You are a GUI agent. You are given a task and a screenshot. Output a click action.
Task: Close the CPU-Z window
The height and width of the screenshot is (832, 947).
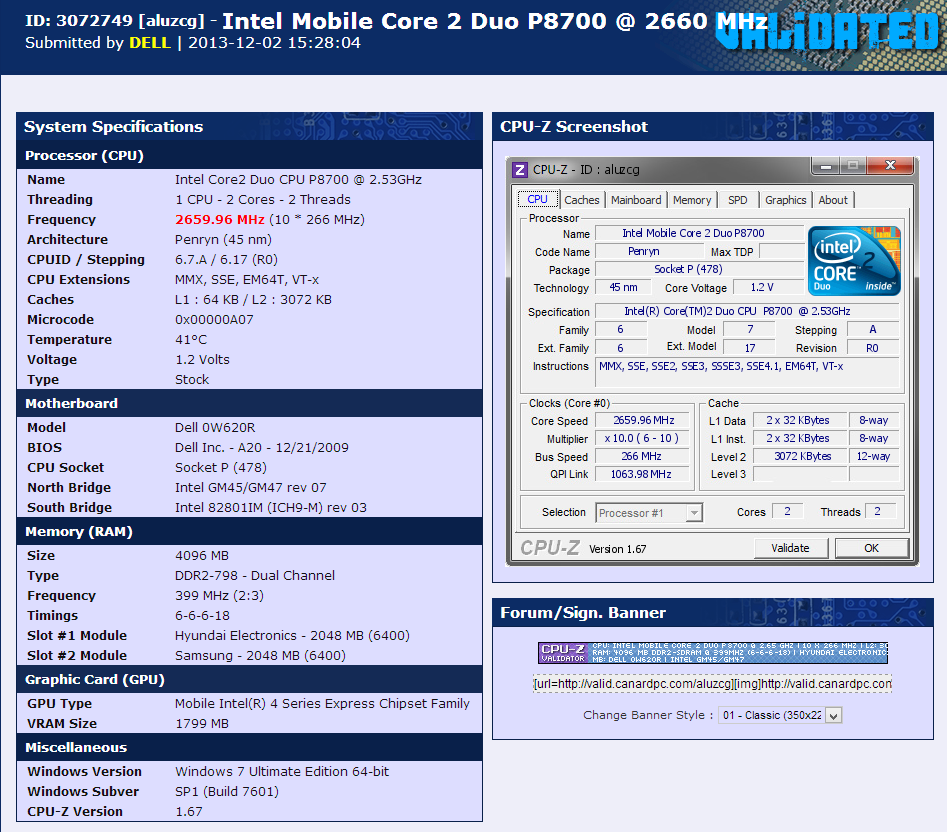pos(890,165)
